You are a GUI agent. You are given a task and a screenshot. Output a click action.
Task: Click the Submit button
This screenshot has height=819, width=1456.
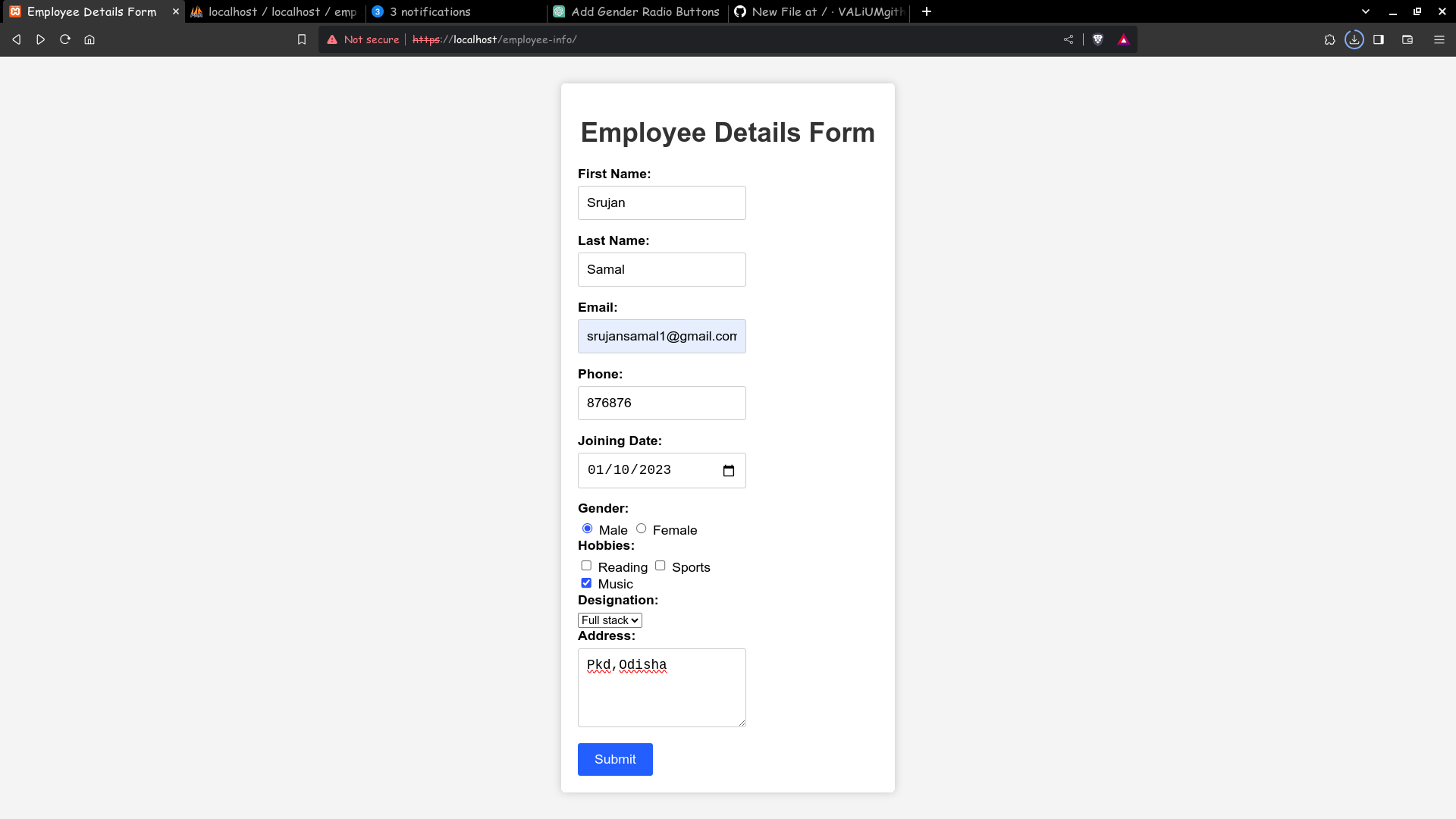coord(614,759)
